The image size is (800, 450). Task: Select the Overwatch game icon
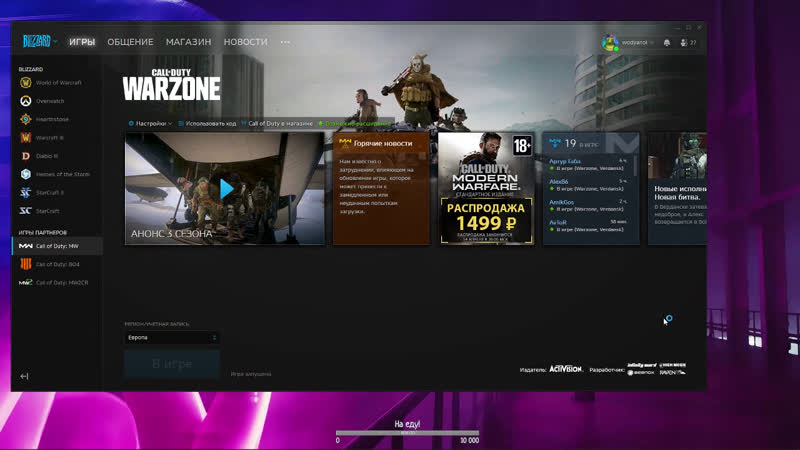coord(49,101)
